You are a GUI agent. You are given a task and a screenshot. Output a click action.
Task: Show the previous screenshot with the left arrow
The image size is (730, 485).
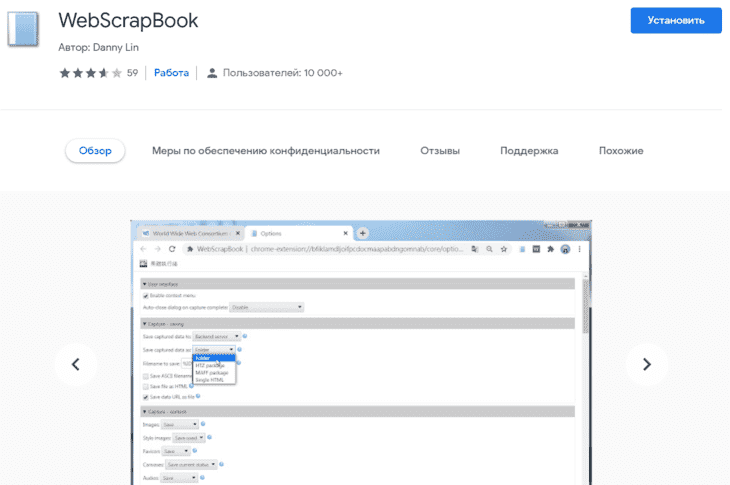75,364
